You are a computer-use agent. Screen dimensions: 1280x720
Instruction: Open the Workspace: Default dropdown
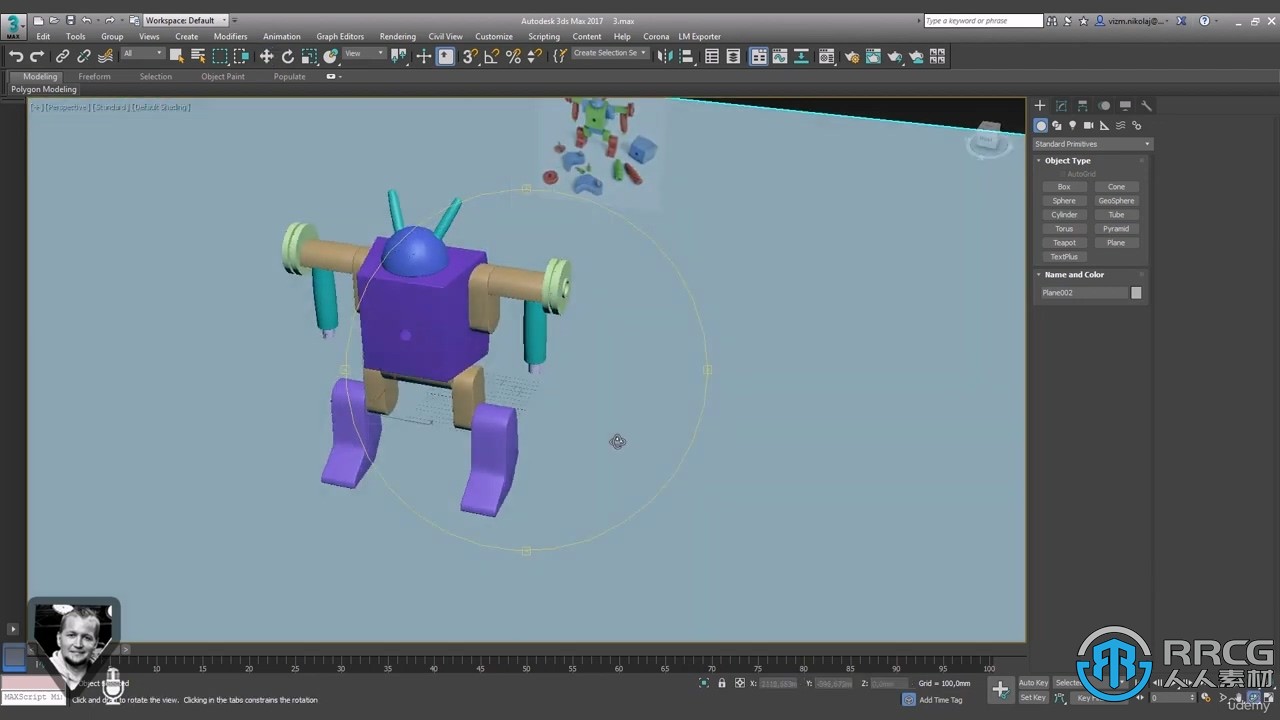[186, 20]
